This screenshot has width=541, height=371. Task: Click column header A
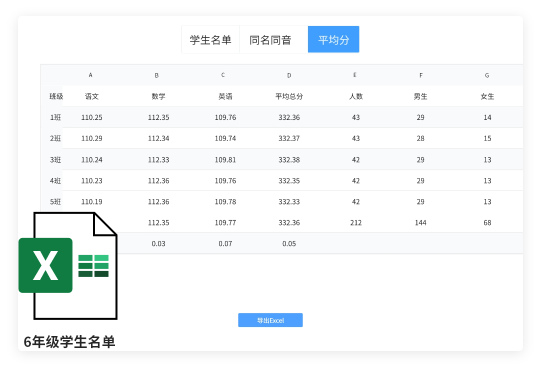click(90, 75)
